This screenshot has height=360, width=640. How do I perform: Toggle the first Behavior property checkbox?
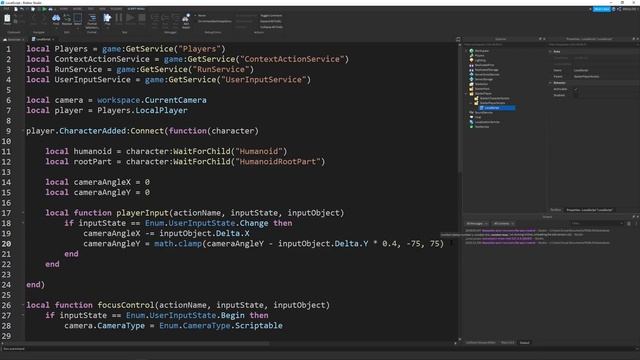click(x=576, y=89)
